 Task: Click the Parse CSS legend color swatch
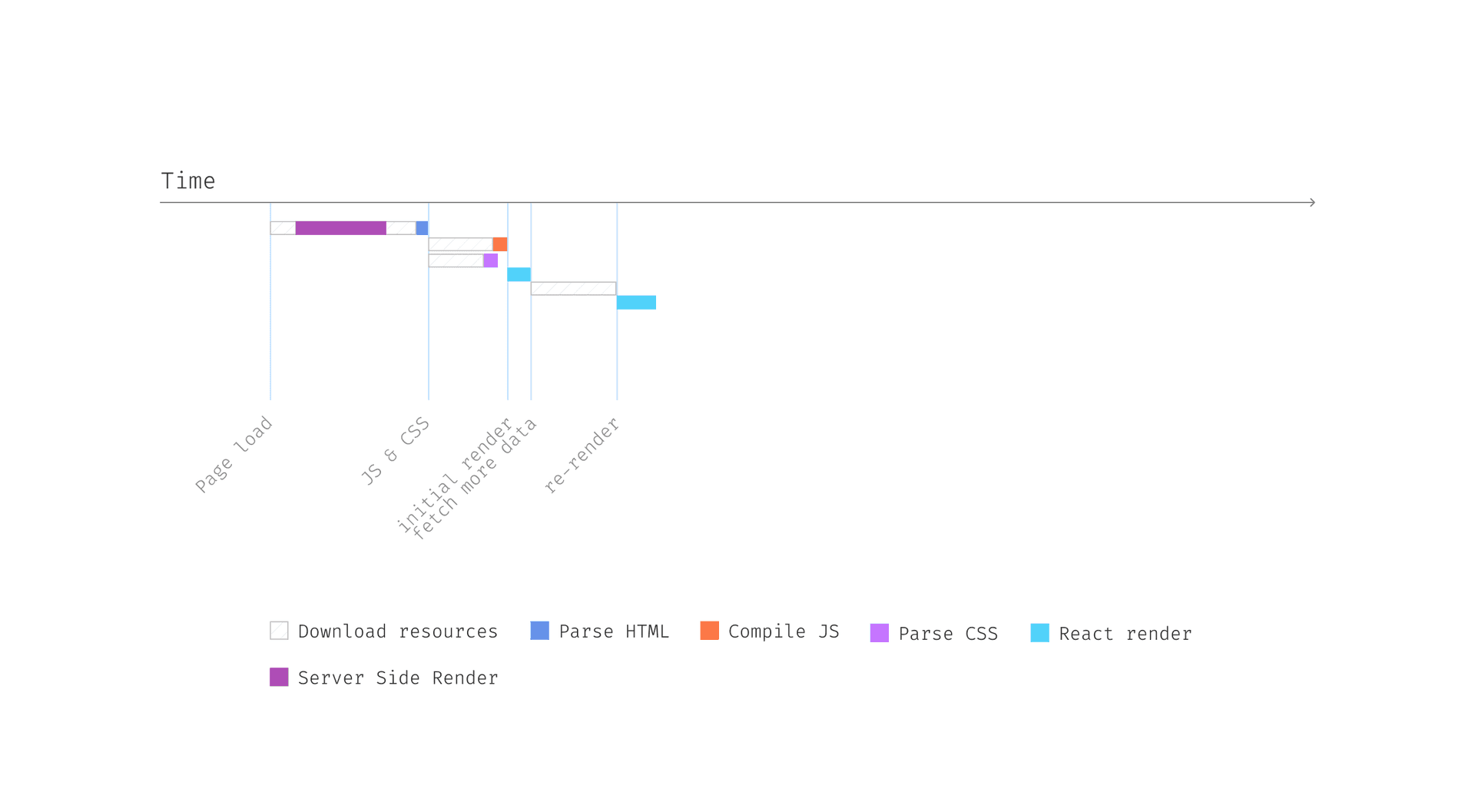879,633
